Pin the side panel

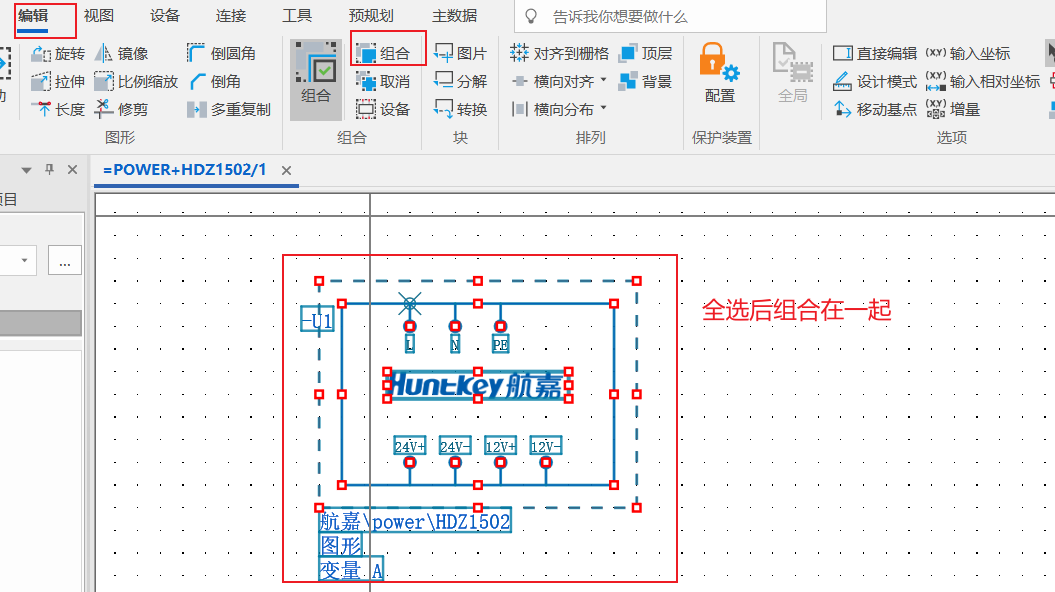point(49,170)
